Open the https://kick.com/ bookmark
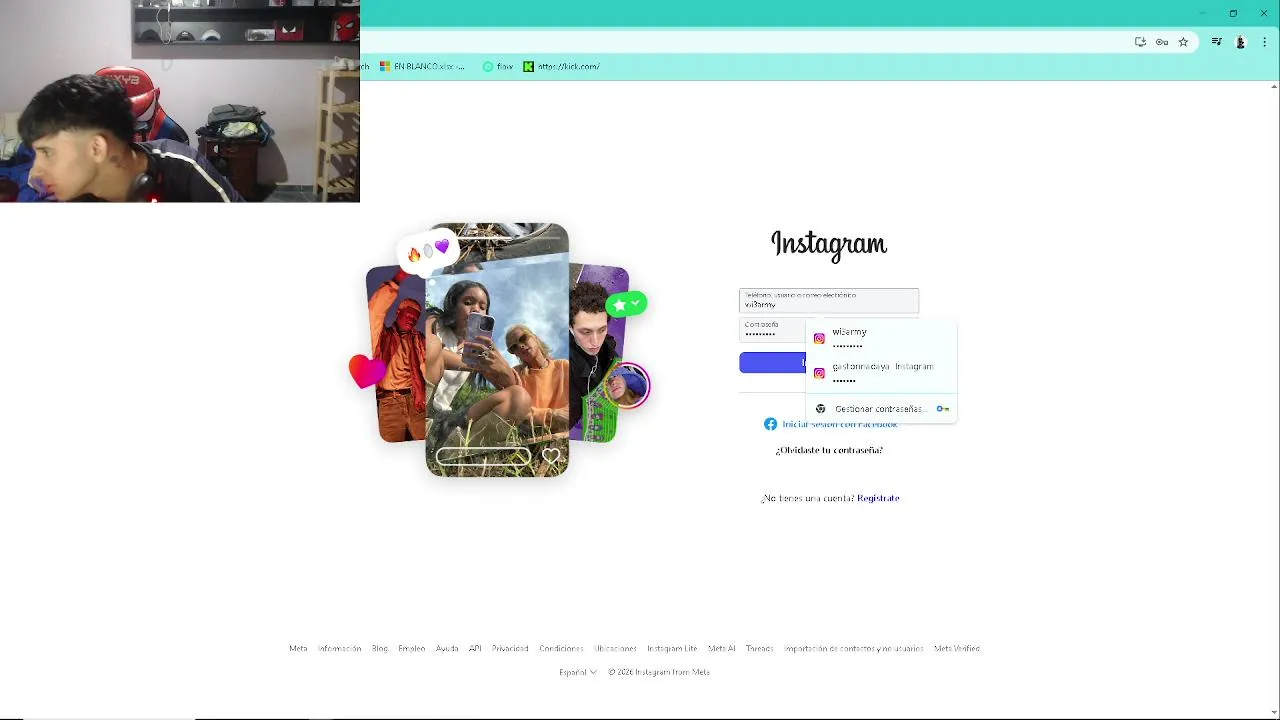Screen dimensions: 1280x720 (562, 66)
